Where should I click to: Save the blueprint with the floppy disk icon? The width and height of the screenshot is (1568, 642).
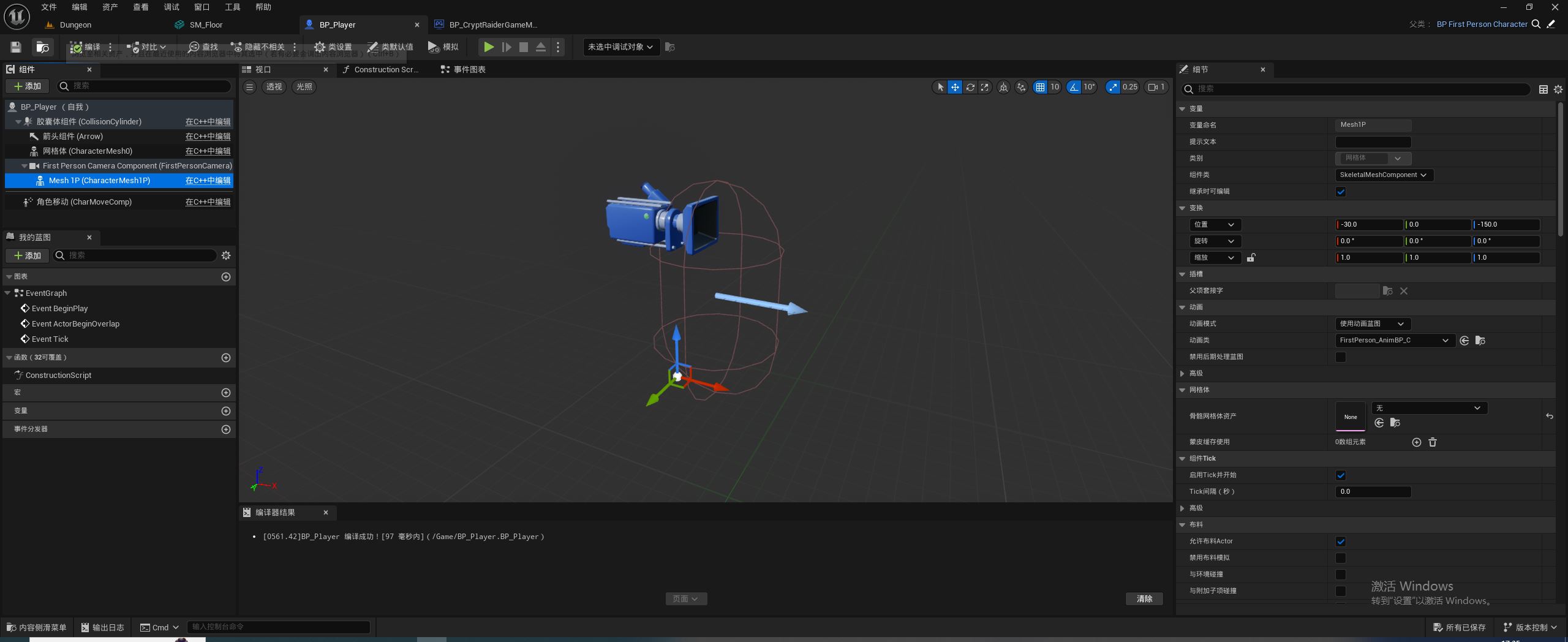(x=16, y=47)
